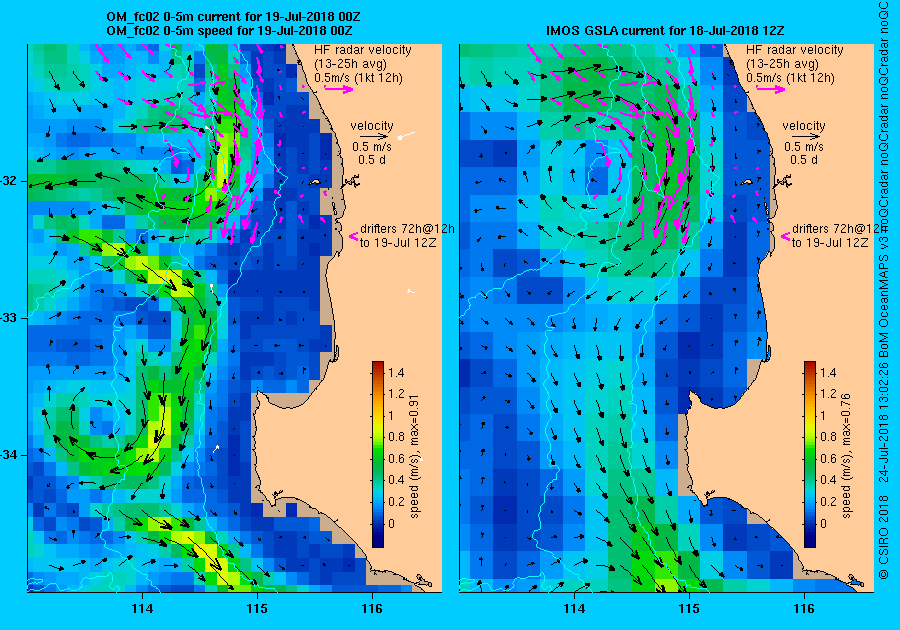Click magenta drifter marker in right map legend
Viewport: 900px width, 630px height.
point(786,236)
